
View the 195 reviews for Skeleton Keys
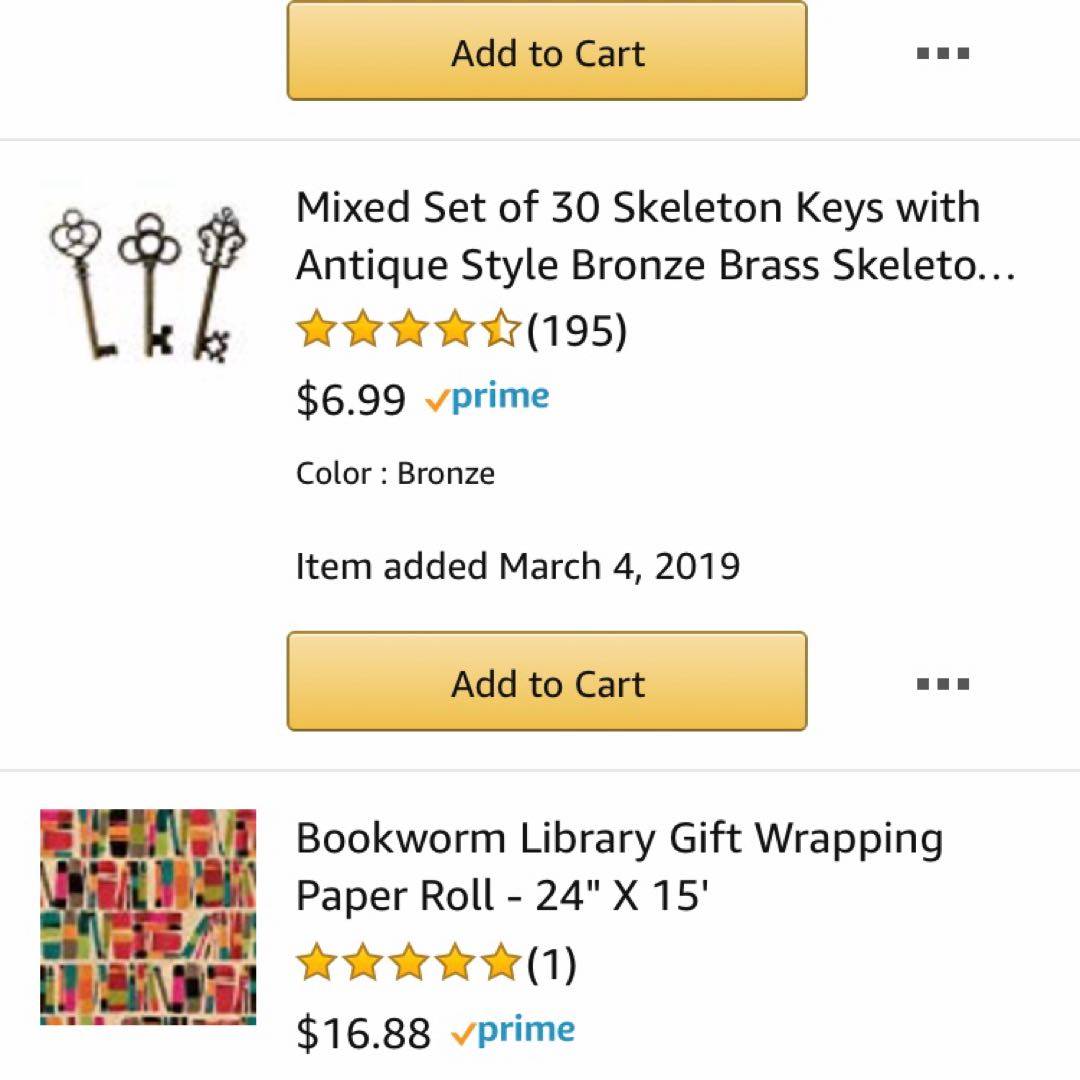[577, 331]
